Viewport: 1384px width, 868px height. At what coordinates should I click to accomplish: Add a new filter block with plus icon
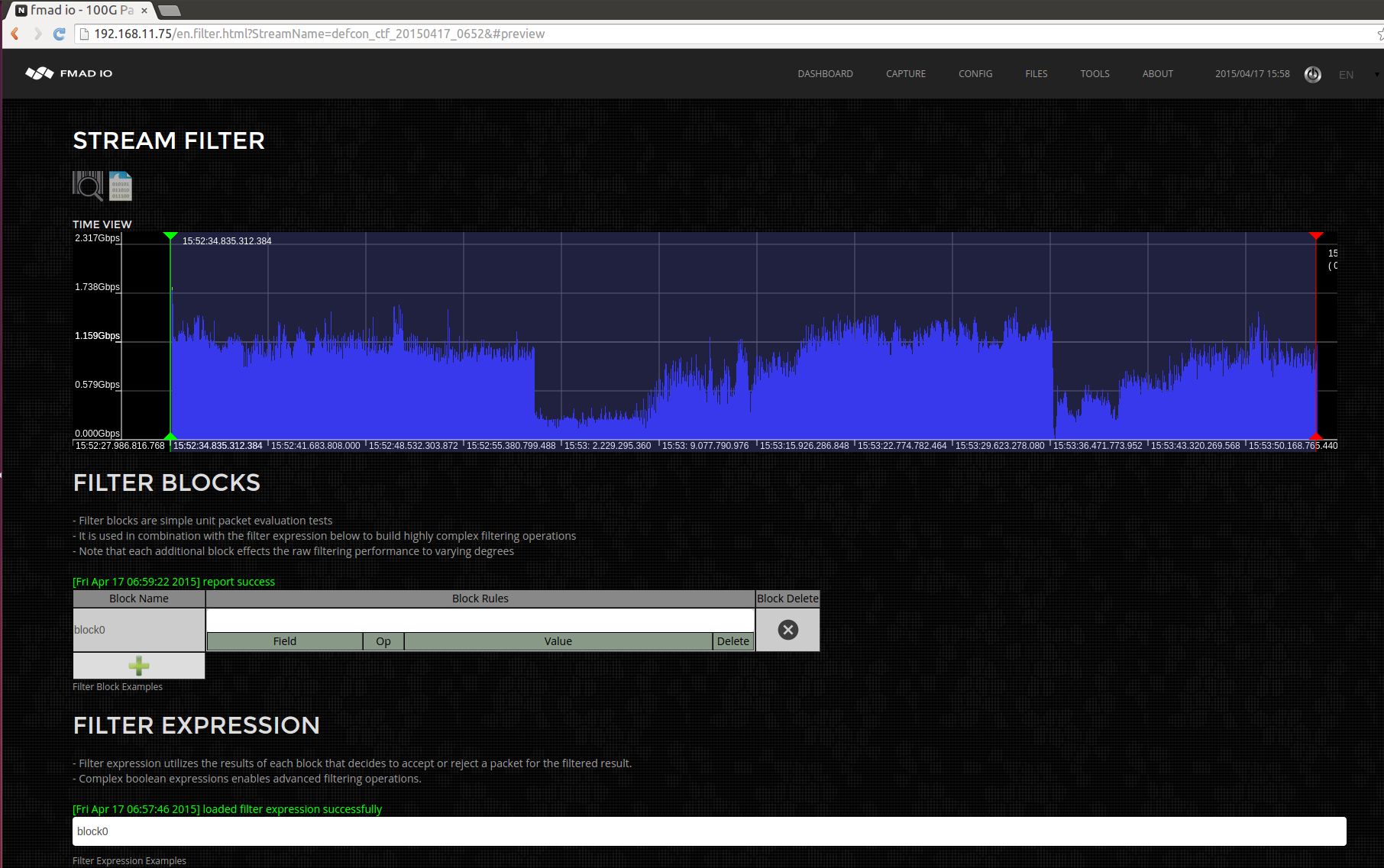pyautogui.click(x=138, y=665)
